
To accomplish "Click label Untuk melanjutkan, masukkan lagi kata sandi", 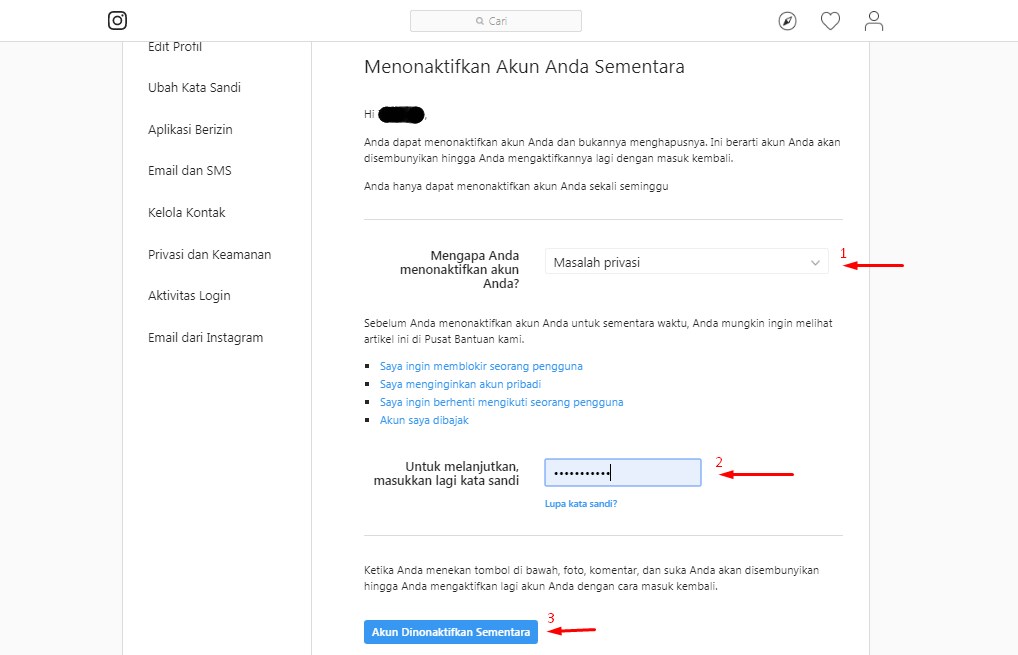I will [446, 474].
